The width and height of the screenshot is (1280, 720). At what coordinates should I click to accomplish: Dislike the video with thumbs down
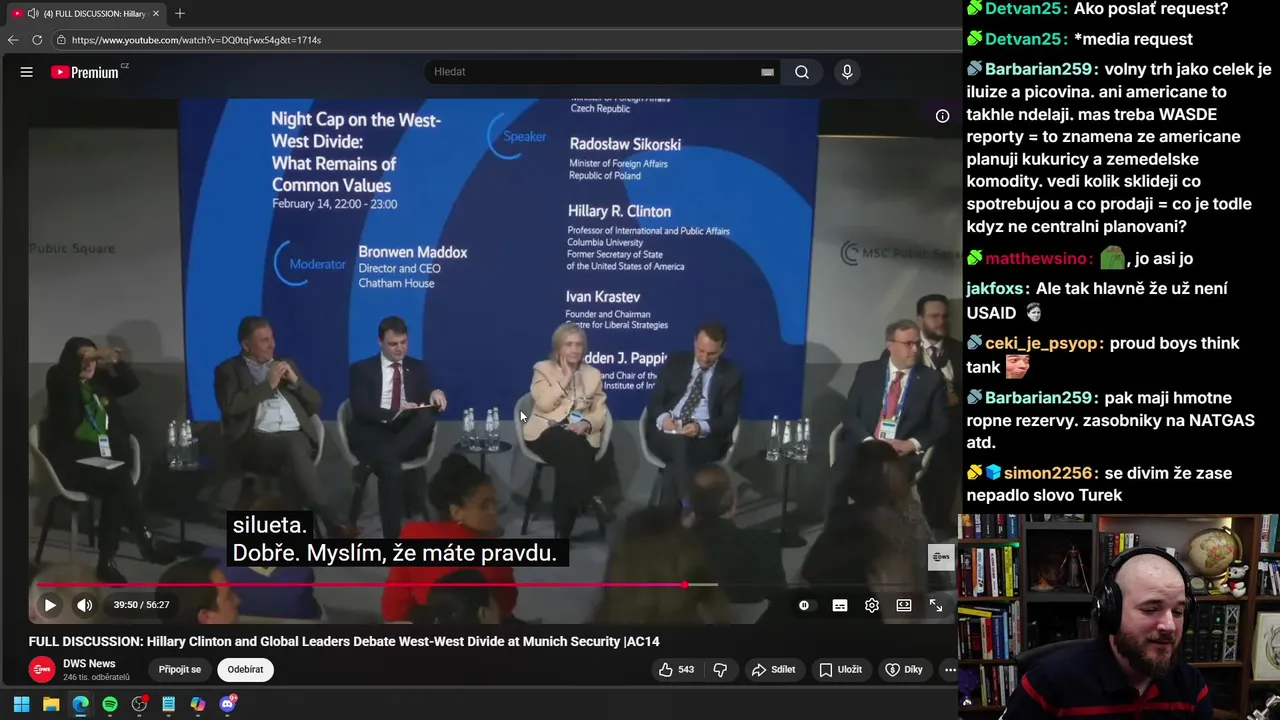pos(720,670)
